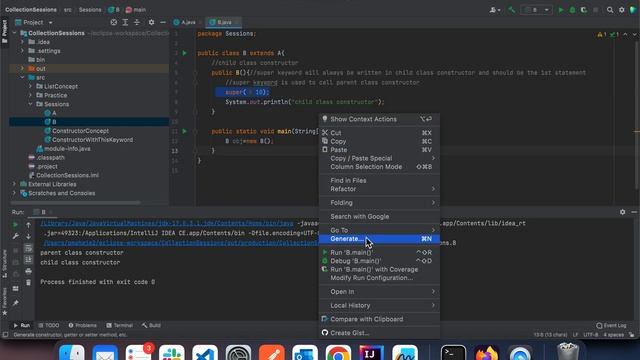Run 'B.main()' from context menu
This screenshot has width=640, height=360.
click(379, 252)
